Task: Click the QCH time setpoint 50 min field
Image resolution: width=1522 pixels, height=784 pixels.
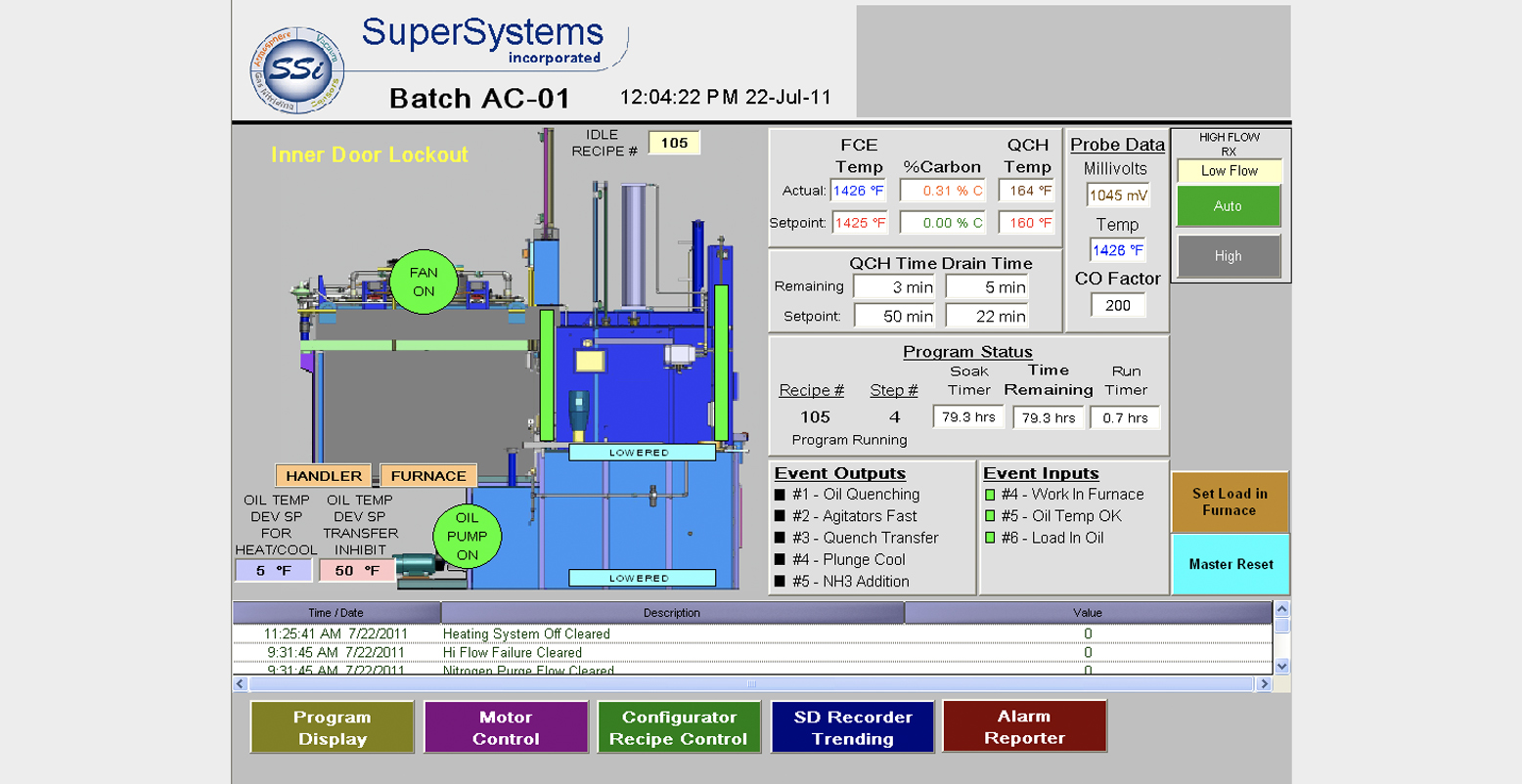Action: [894, 316]
